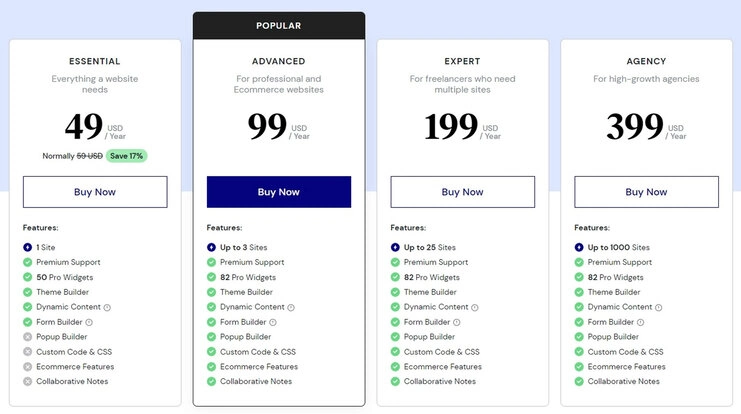Image resolution: width=741 pixels, height=414 pixels.
Task: Buy the Expert plan
Action: 463,192
